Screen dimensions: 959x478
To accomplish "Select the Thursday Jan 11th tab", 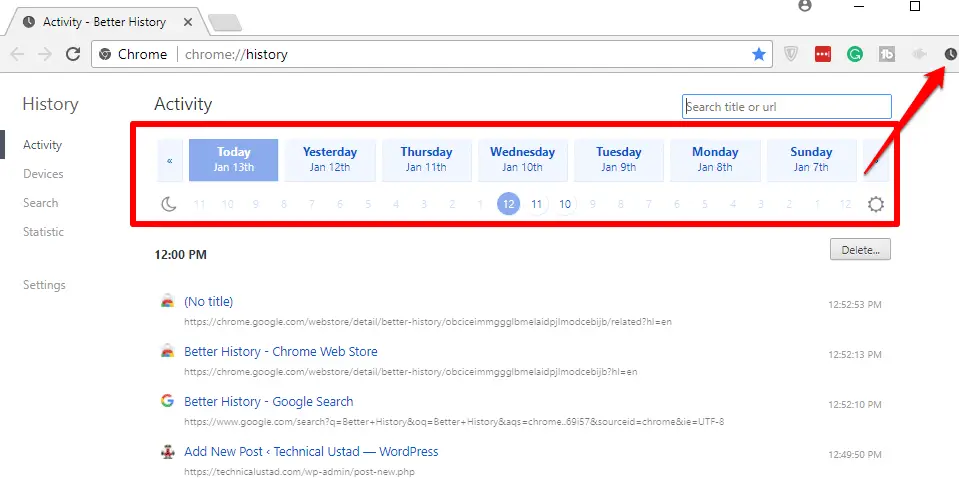I will 426,160.
